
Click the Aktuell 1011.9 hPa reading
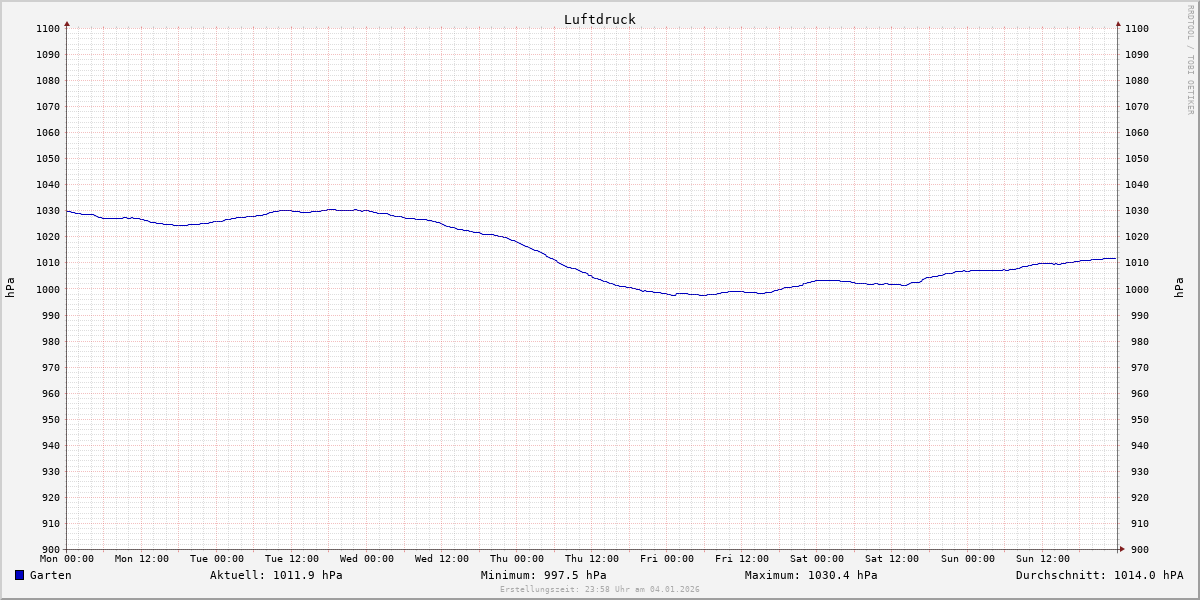(276, 575)
